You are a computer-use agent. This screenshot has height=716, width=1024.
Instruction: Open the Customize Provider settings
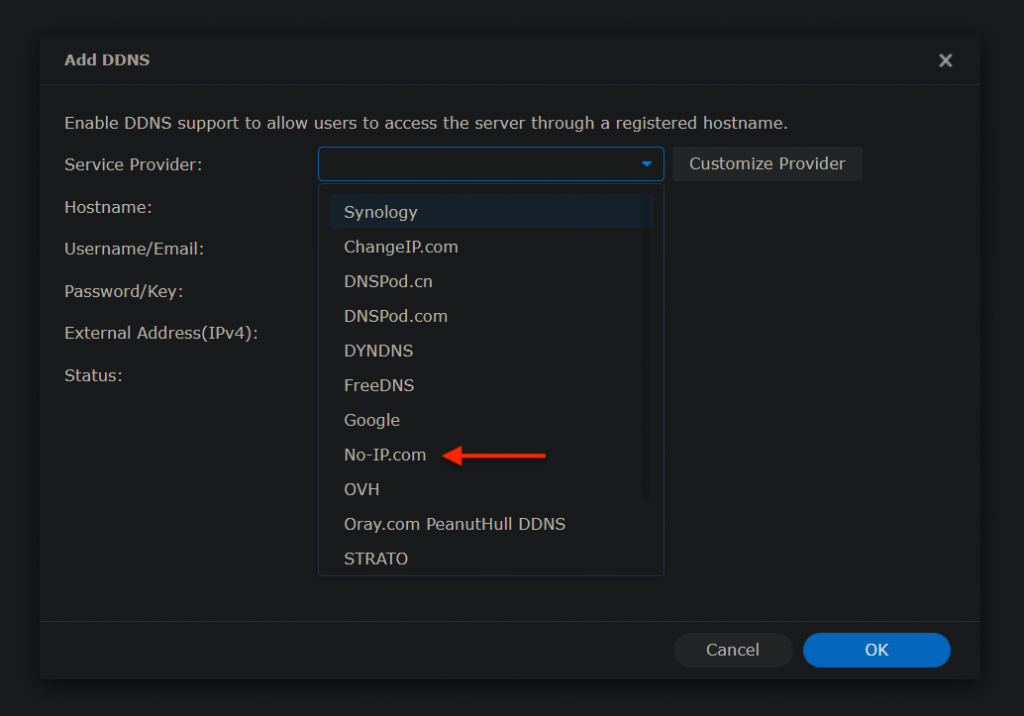767,164
